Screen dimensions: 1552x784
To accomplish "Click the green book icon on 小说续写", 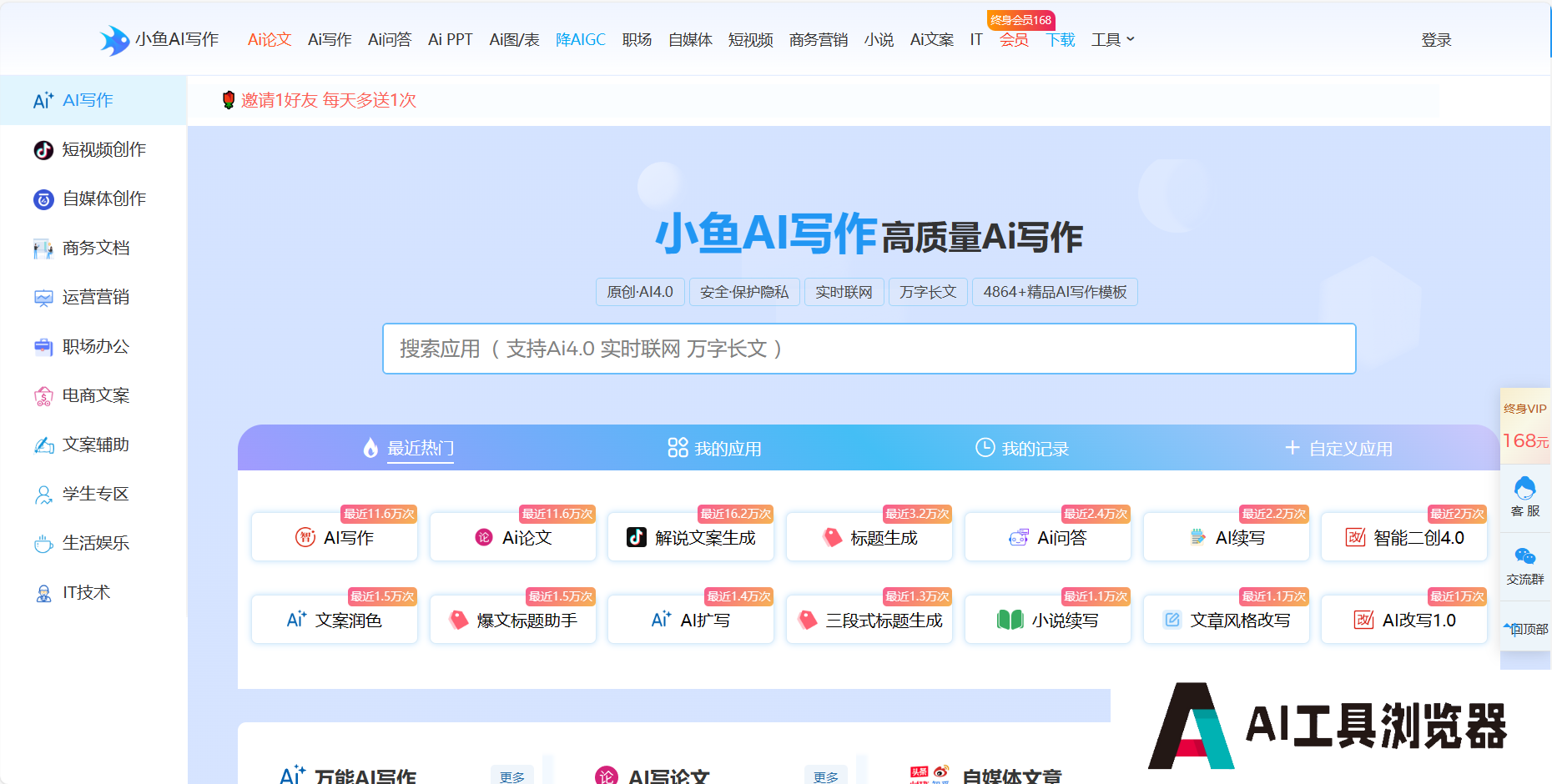I will [1010, 620].
